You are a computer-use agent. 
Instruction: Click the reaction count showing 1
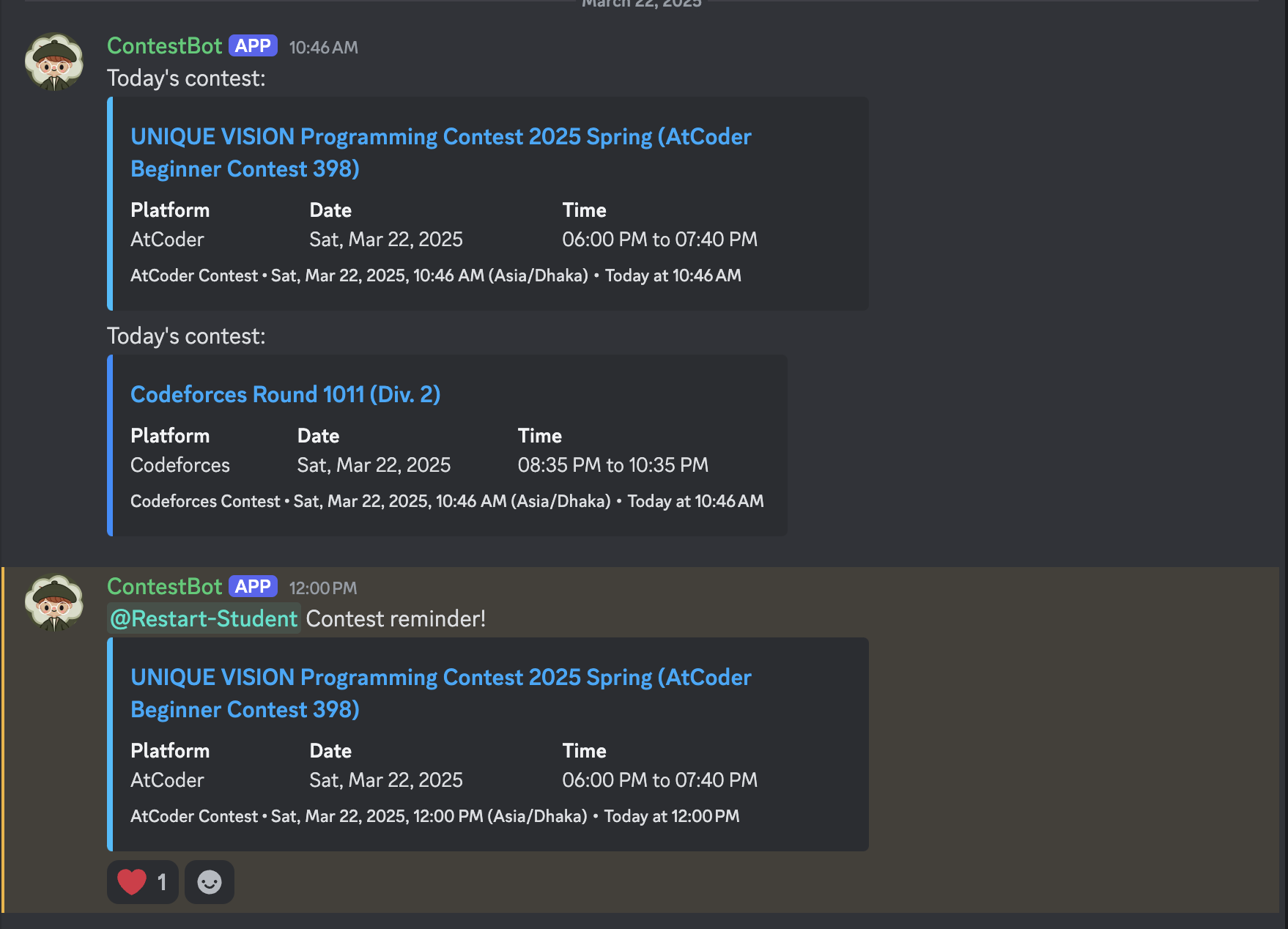tap(163, 882)
